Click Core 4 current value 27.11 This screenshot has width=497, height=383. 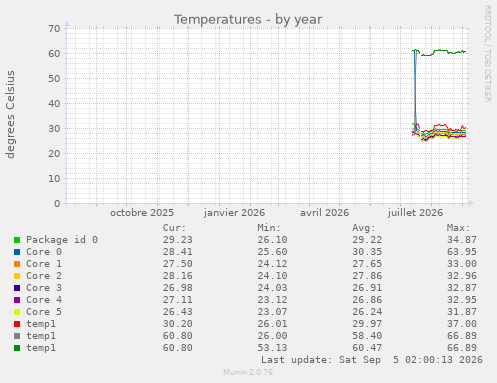(178, 300)
